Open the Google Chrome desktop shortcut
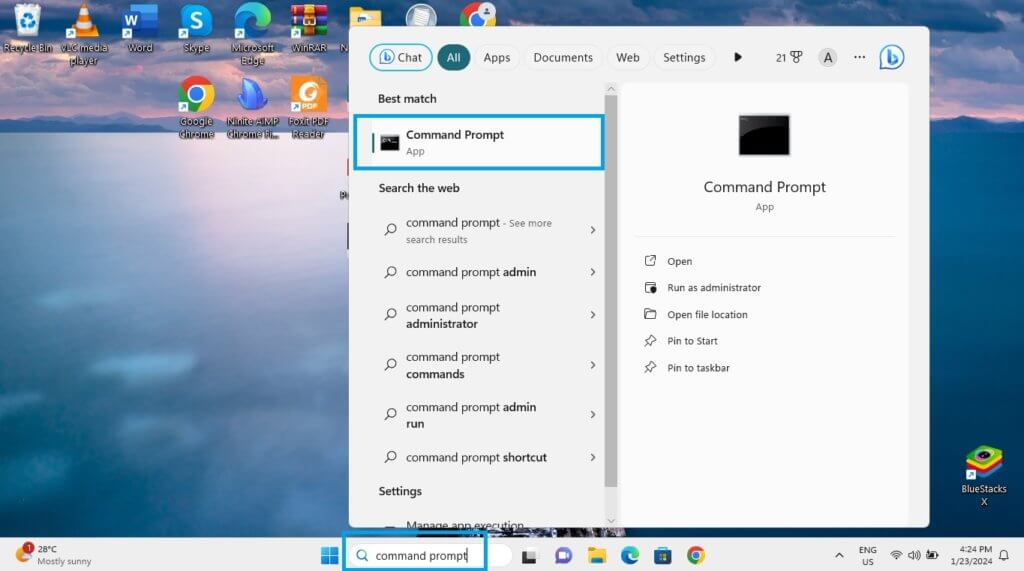1024x571 pixels. pos(196,108)
